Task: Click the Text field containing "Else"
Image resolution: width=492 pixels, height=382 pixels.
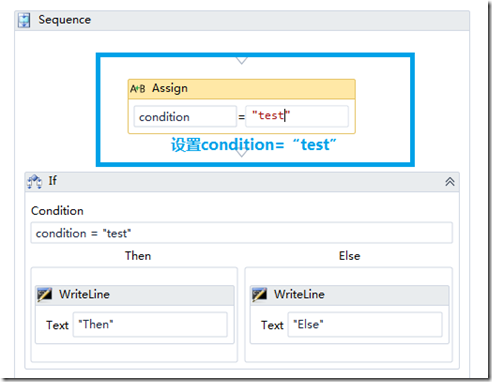Action: 365,324
